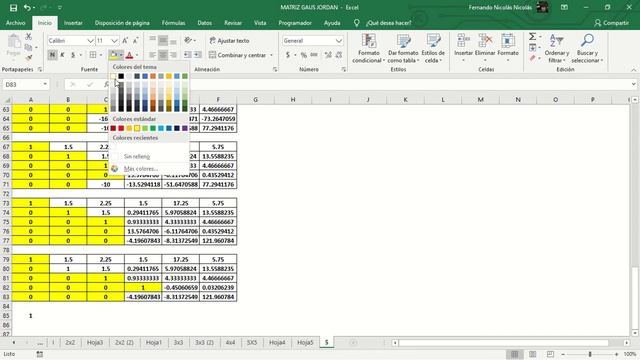Click the Save icon in title bar
This screenshot has width=640, height=360.
tap(13, 8)
